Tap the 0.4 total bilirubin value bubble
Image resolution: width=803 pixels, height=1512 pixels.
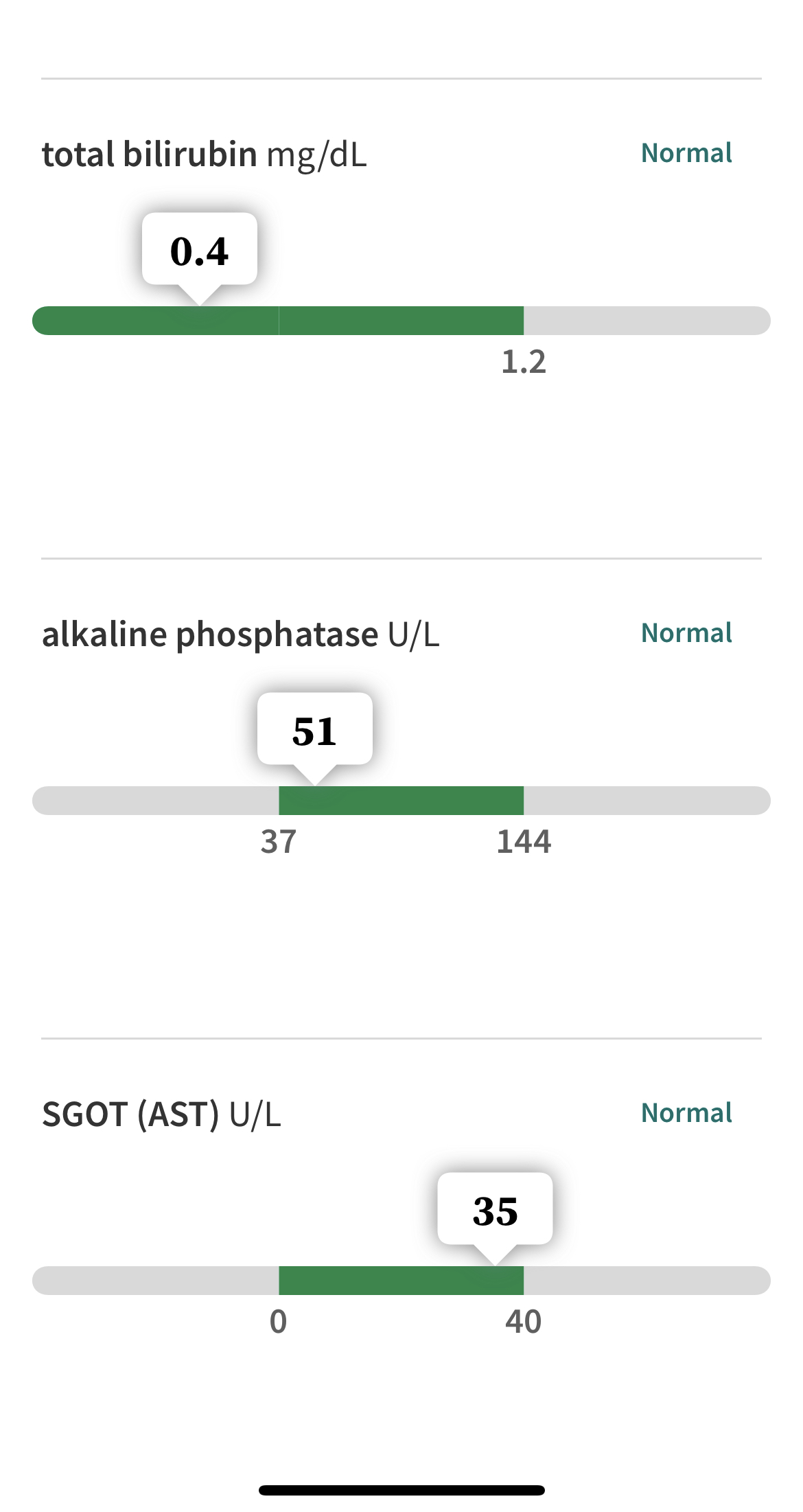199,250
